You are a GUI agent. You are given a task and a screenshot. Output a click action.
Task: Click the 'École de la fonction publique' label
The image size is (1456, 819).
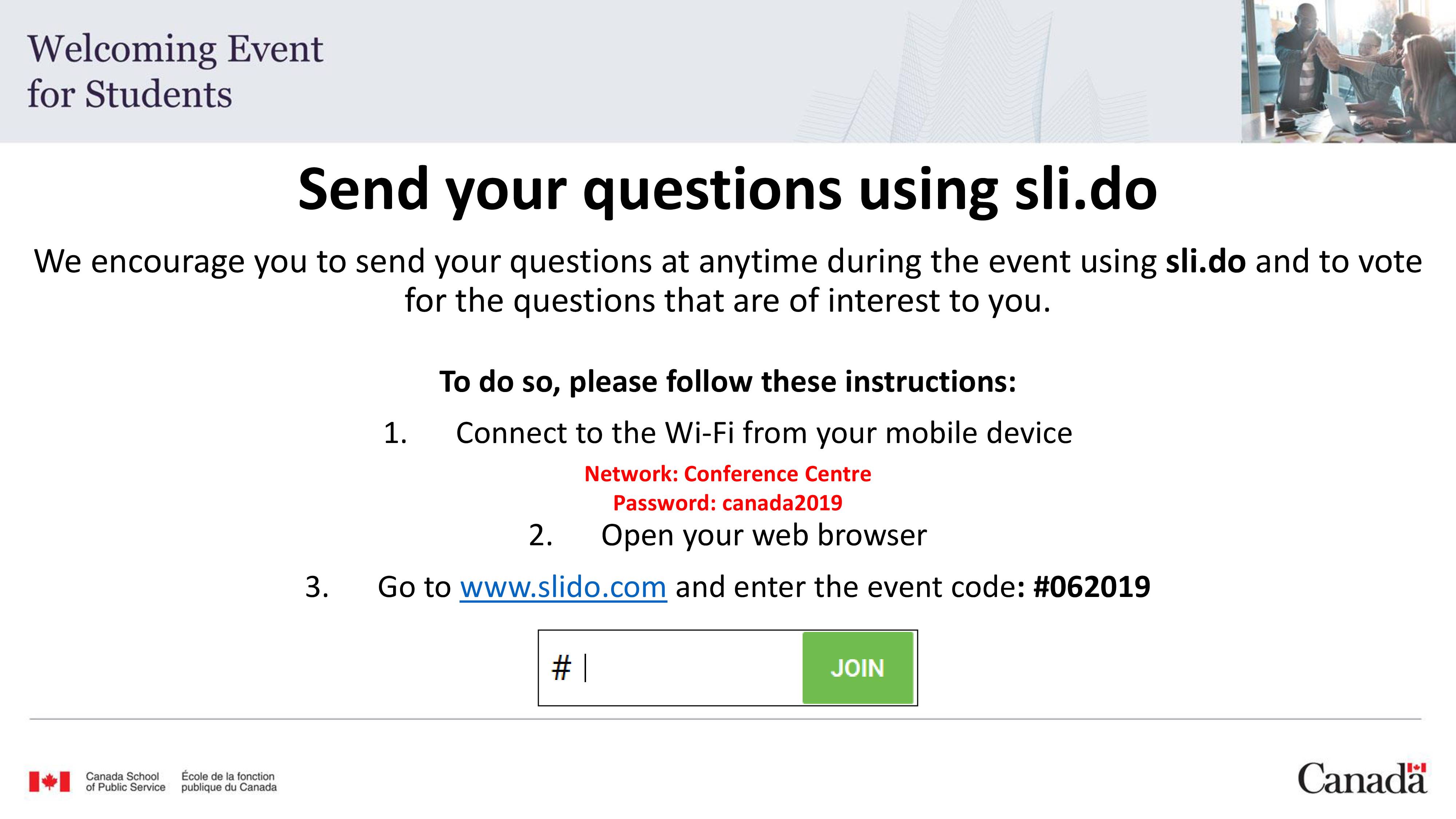click(229, 782)
